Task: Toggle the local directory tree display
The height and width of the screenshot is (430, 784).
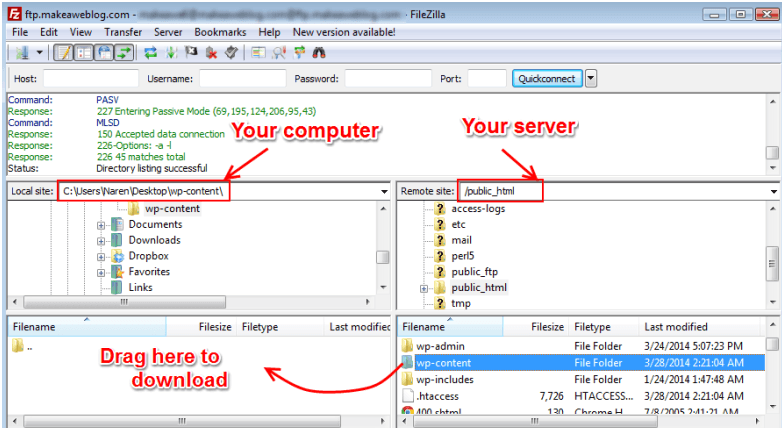Action: coord(84,52)
